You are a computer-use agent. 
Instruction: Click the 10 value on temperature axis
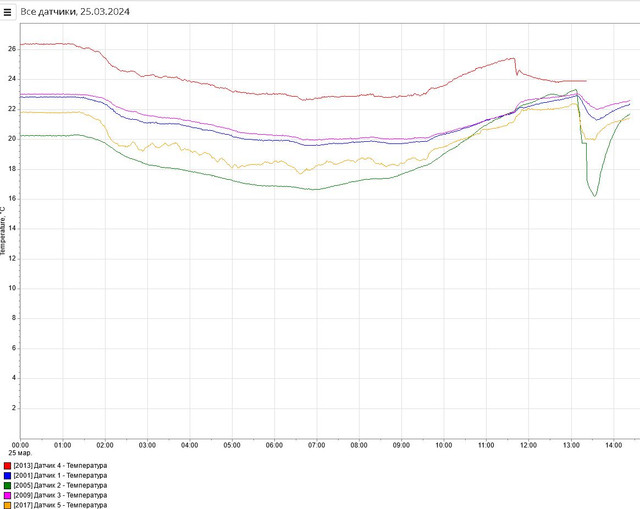coord(12,288)
